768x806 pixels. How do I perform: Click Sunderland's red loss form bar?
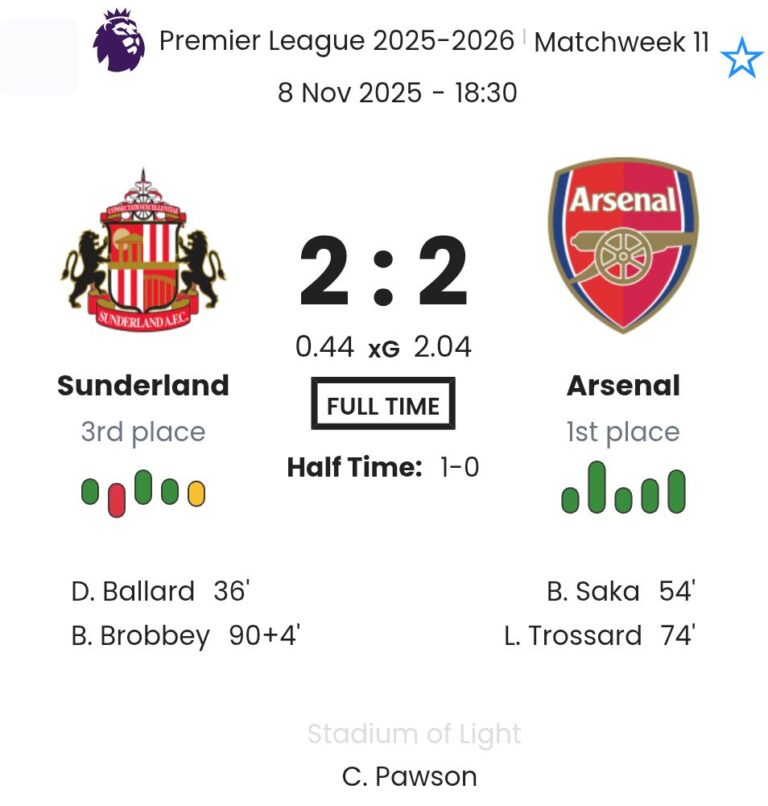click(x=116, y=498)
